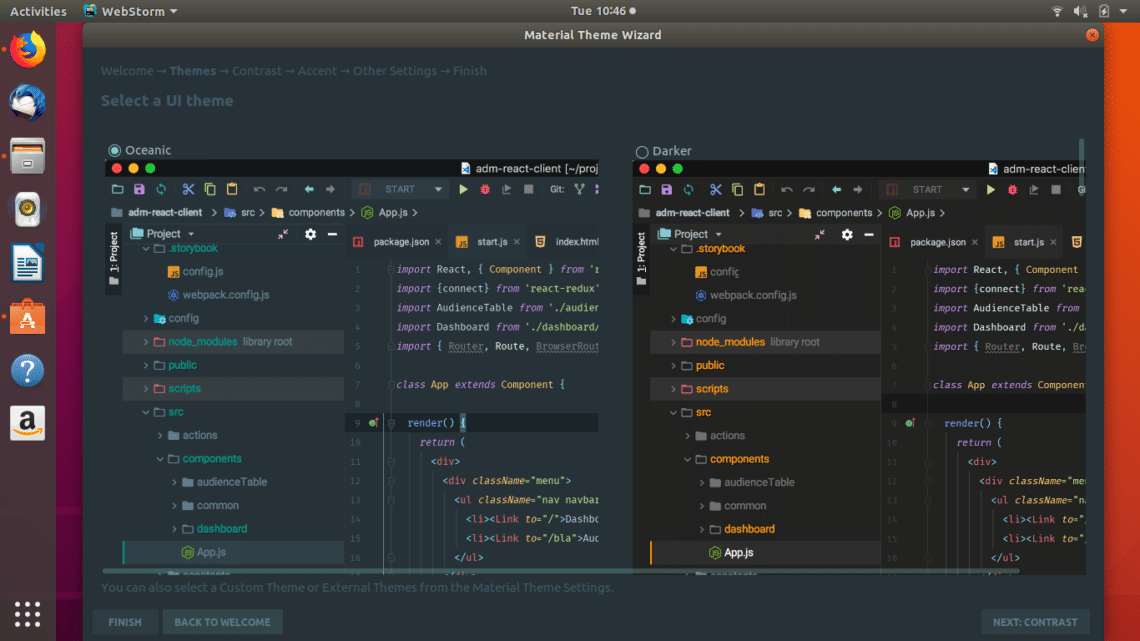Open the WebStorm application menu in the top bar
1140x641 pixels.
(x=131, y=11)
